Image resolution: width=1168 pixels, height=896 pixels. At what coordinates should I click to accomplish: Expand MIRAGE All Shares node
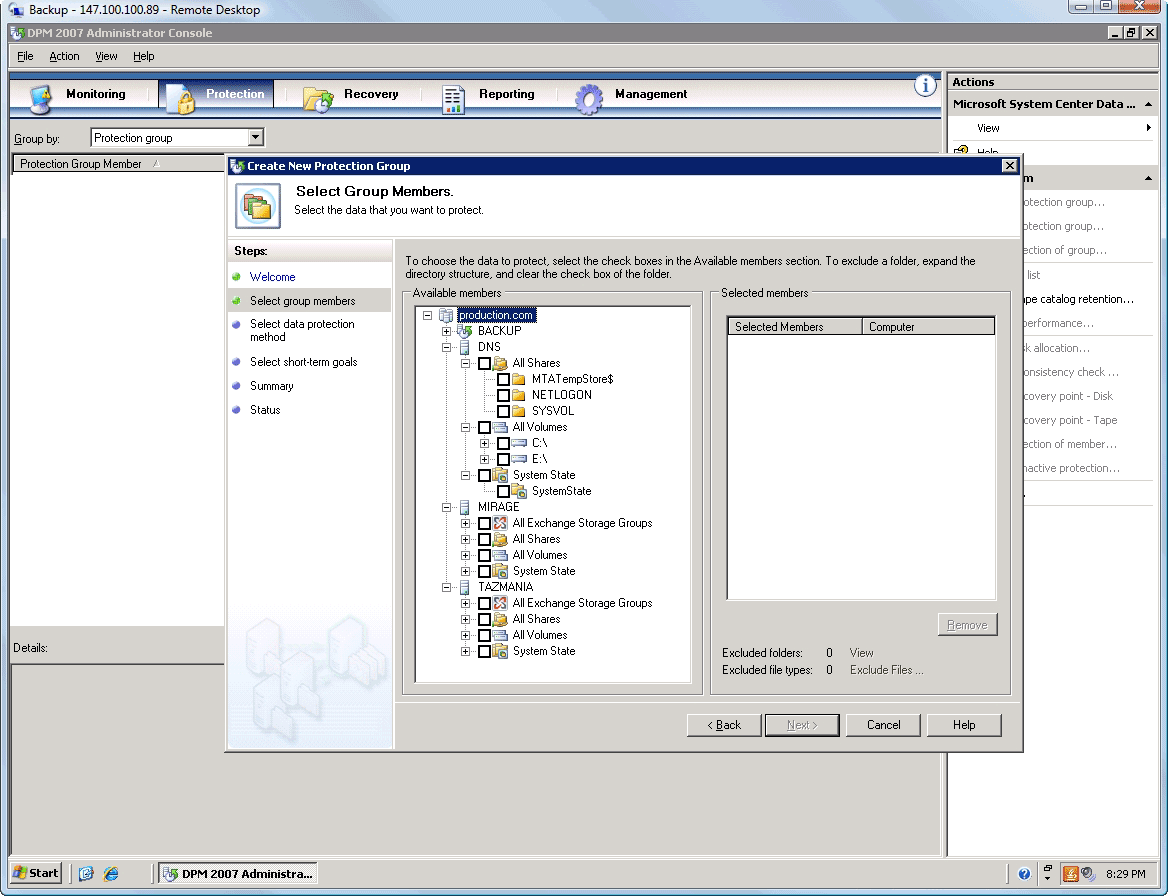pos(466,539)
